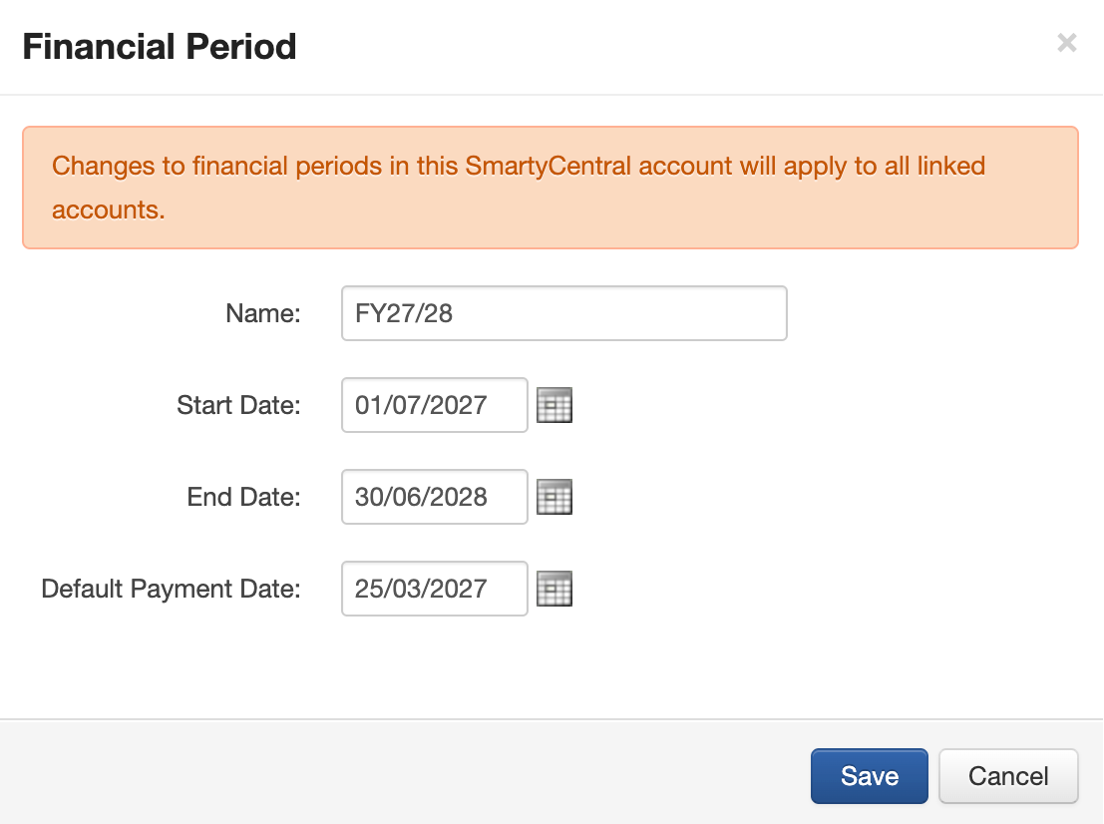
Task: Click the Start Date: label
Action: pyautogui.click(x=238, y=405)
